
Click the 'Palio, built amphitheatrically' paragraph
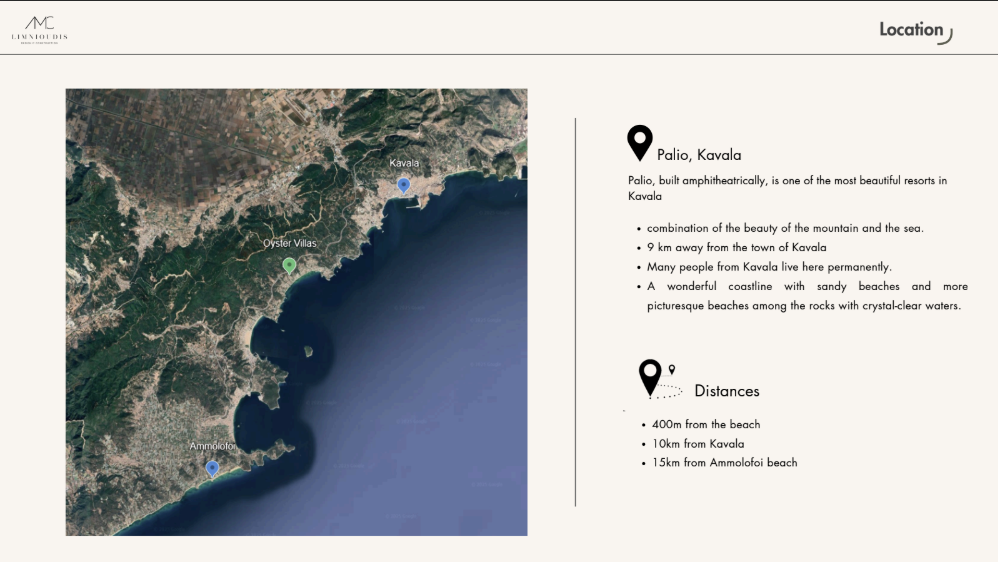click(x=787, y=188)
